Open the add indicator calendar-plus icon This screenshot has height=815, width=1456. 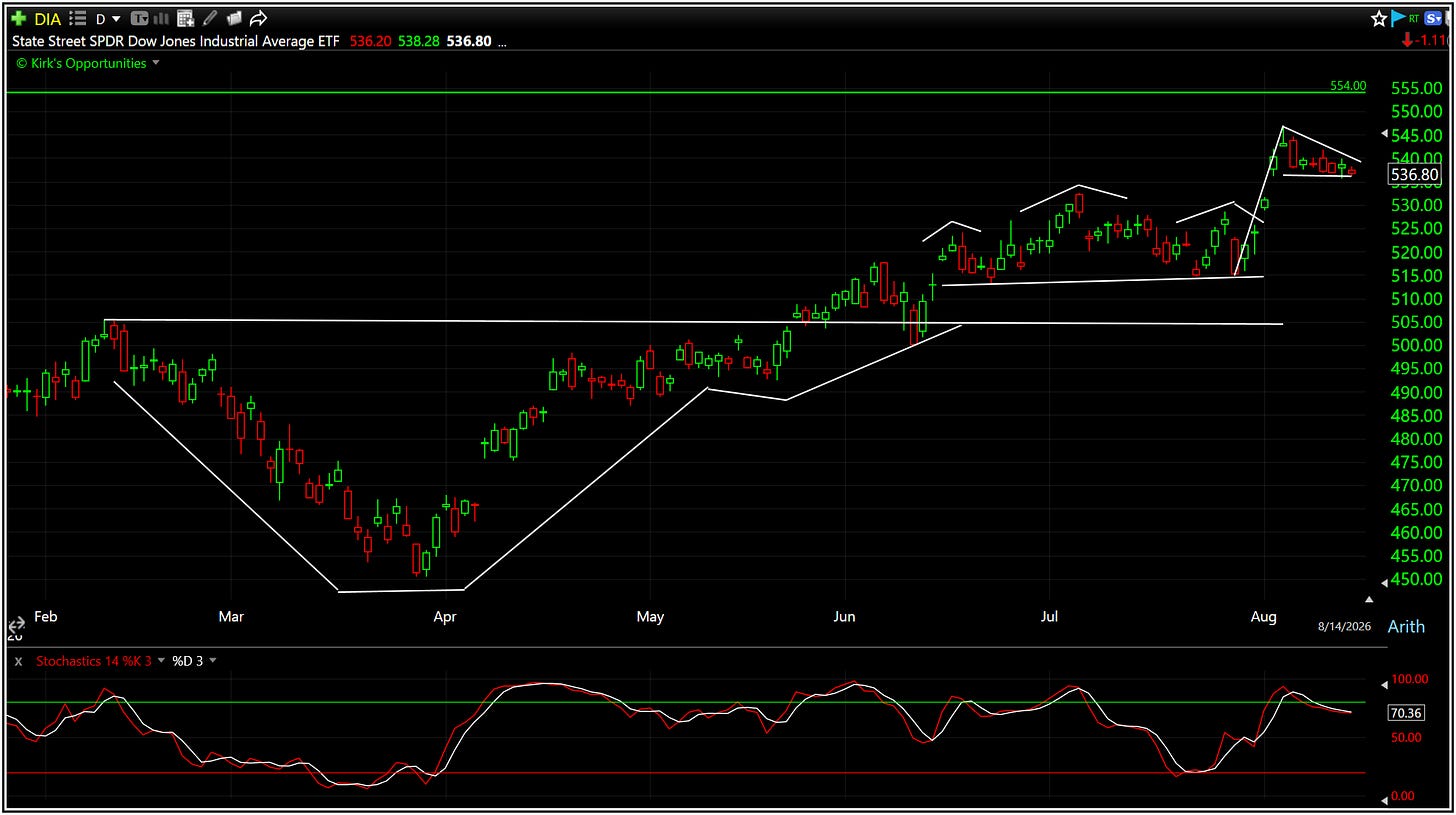(x=185, y=19)
